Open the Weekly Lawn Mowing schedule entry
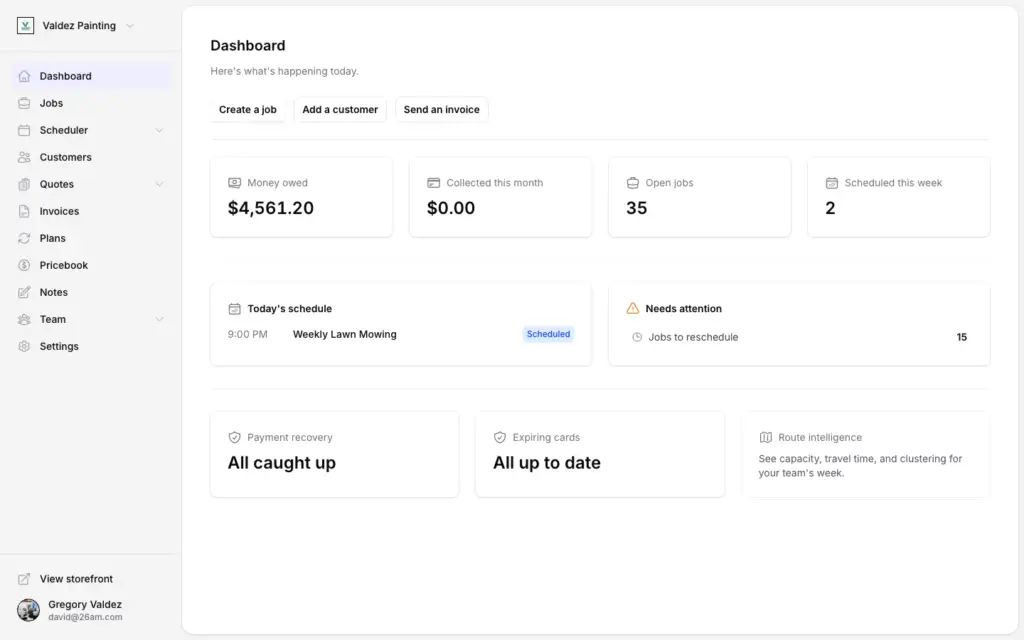This screenshot has width=1024, height=640. 401,334
